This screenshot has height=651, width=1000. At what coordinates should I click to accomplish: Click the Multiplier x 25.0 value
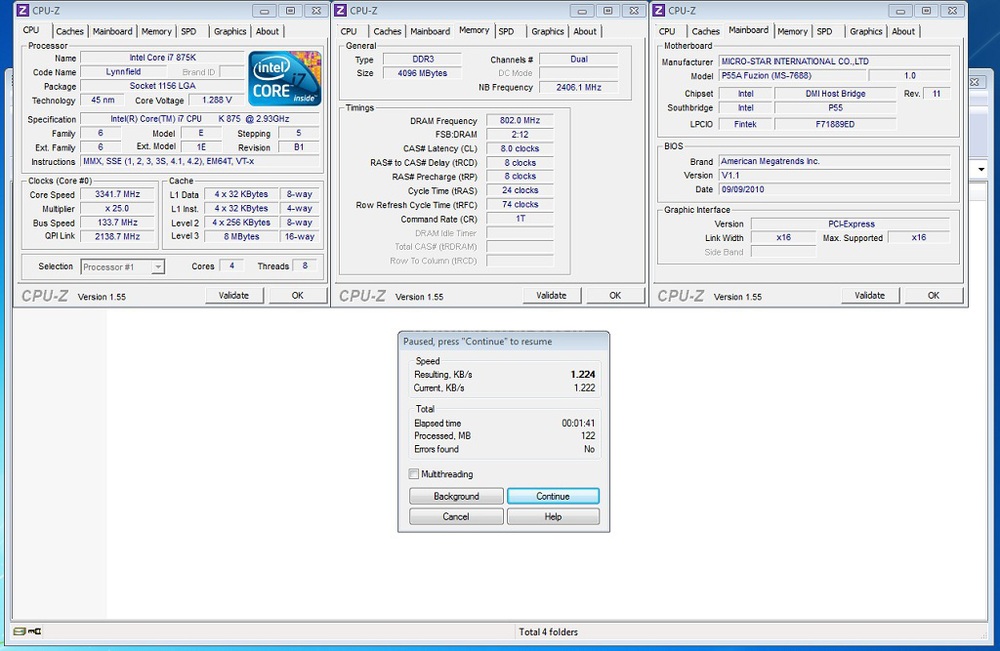117,208
